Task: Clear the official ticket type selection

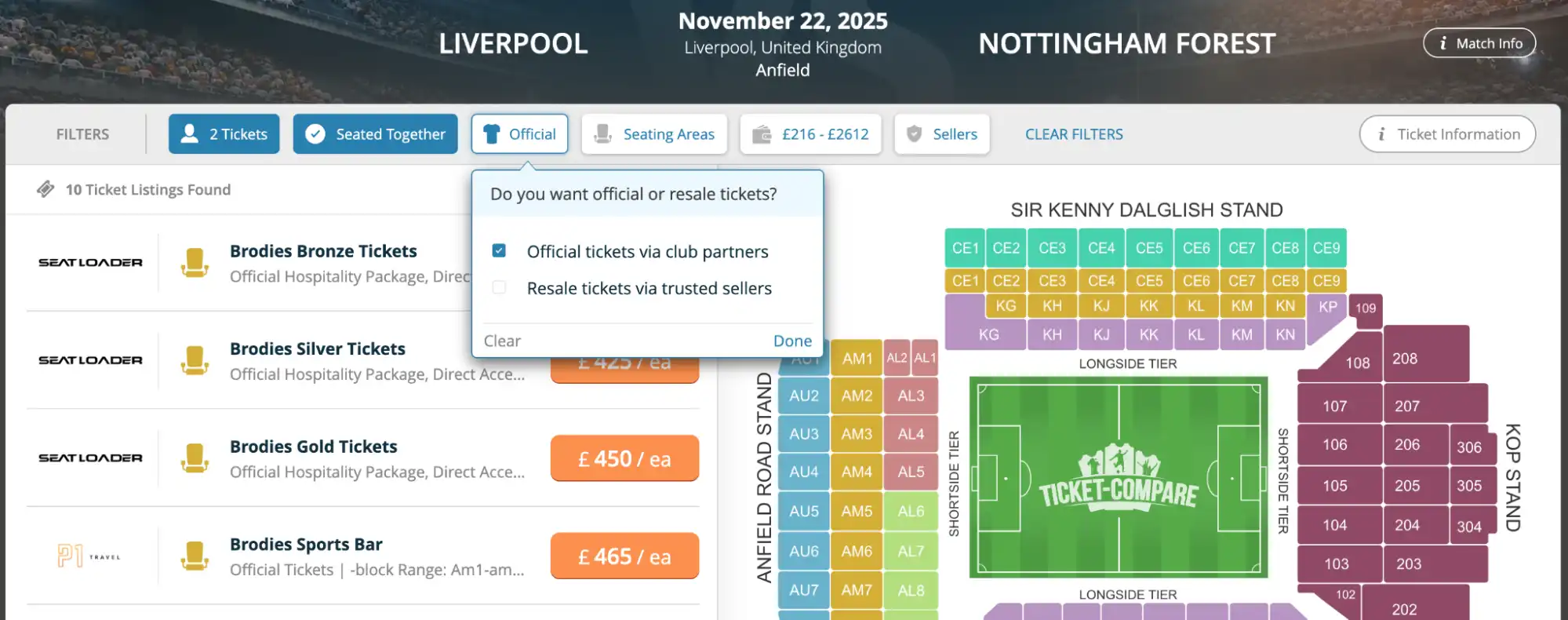Action: coord(502,341)
